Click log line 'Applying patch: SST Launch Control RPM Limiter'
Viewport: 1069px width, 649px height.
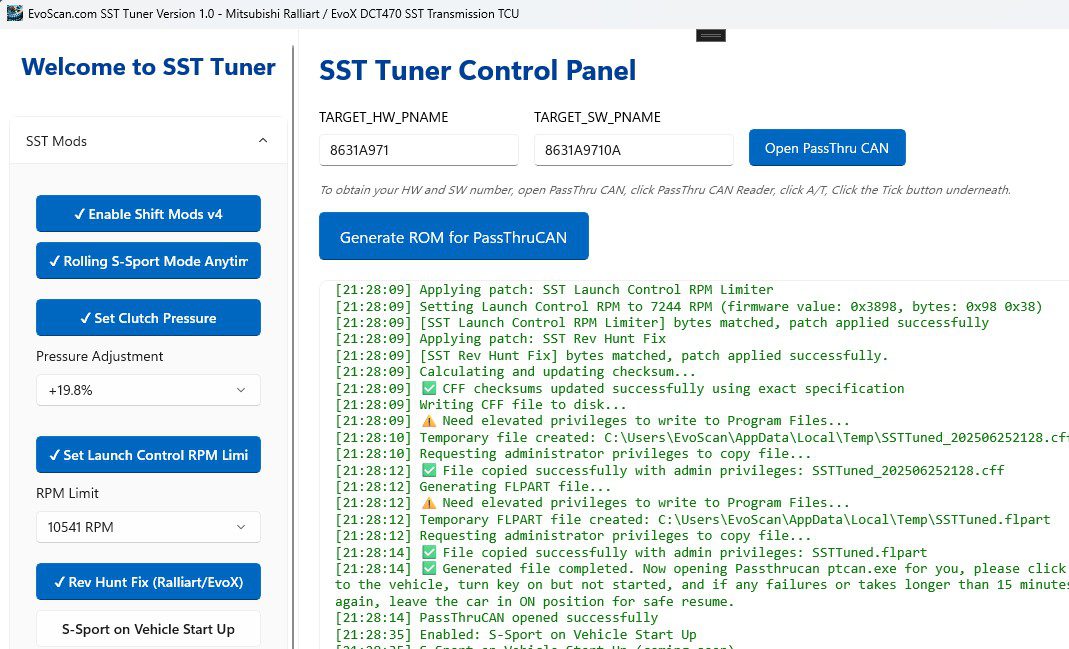[554, 289]
